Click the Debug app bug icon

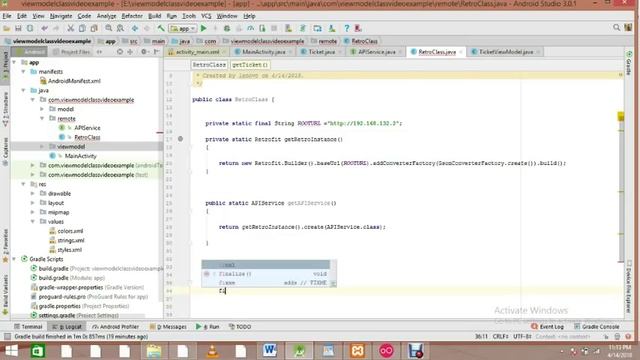coord(227,29)
